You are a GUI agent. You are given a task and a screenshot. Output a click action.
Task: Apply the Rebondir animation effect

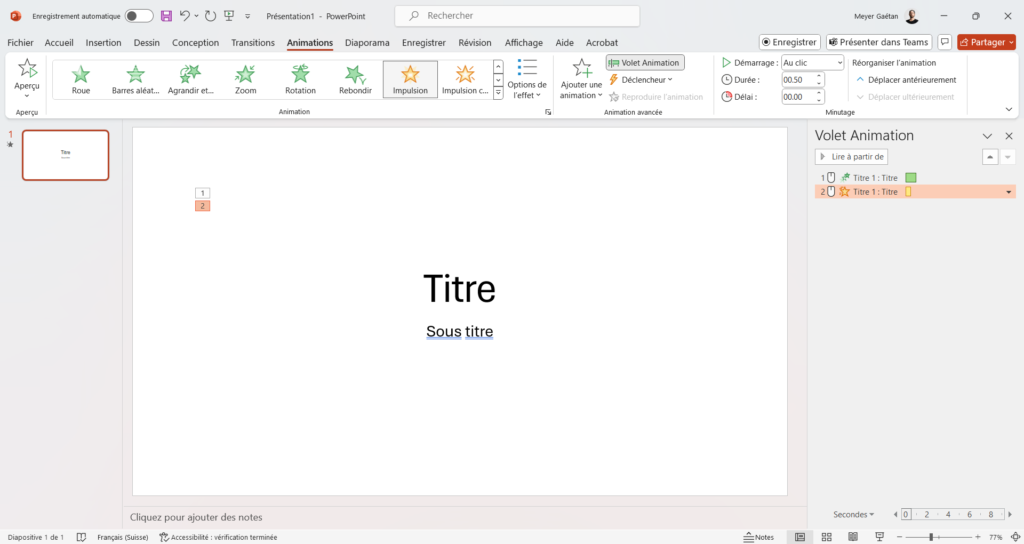pyautogui.click(x=355, y=80)
